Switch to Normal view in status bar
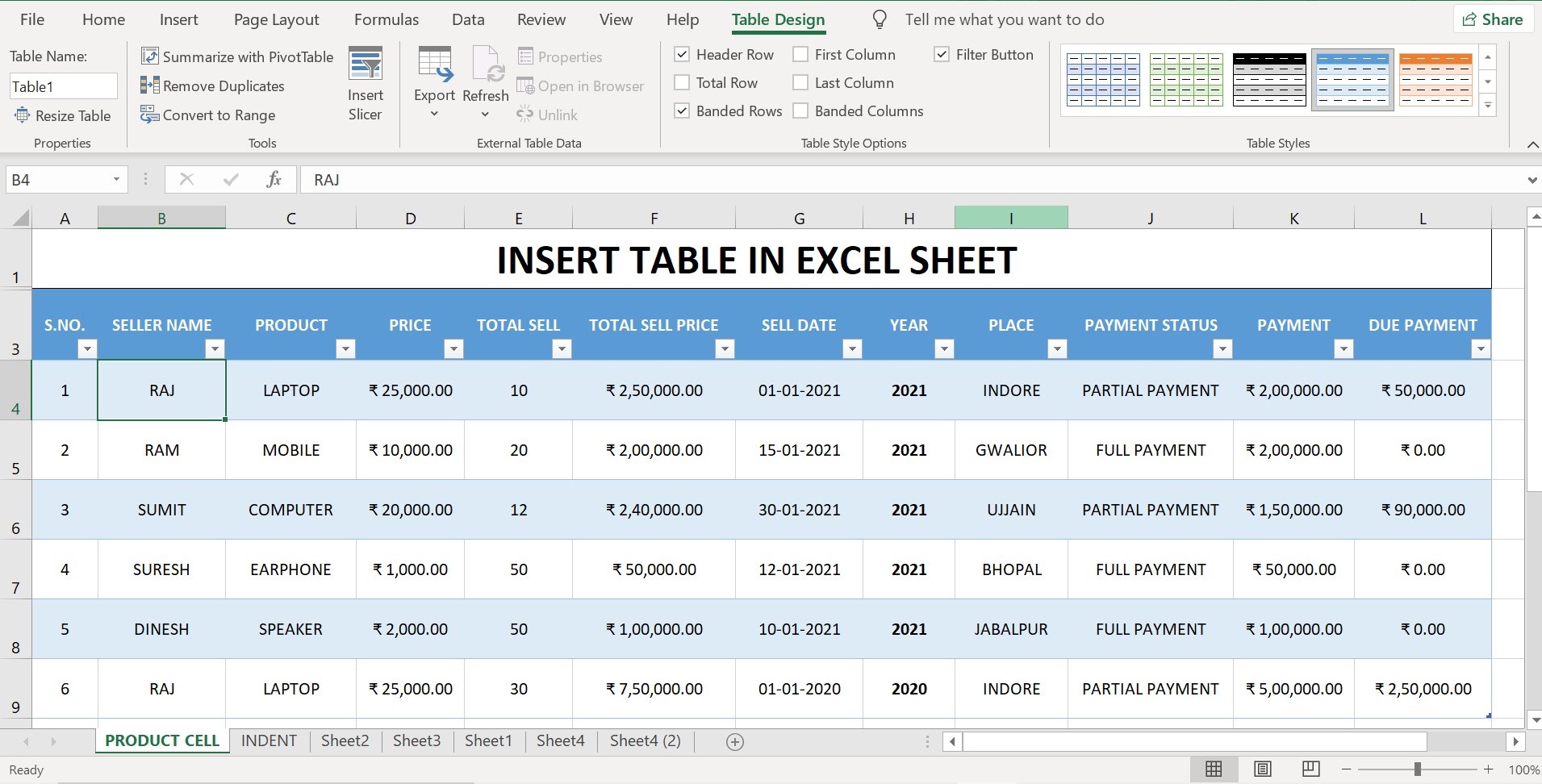Viewport: 1542px width, 784px height. click(x=1213, y=769)
